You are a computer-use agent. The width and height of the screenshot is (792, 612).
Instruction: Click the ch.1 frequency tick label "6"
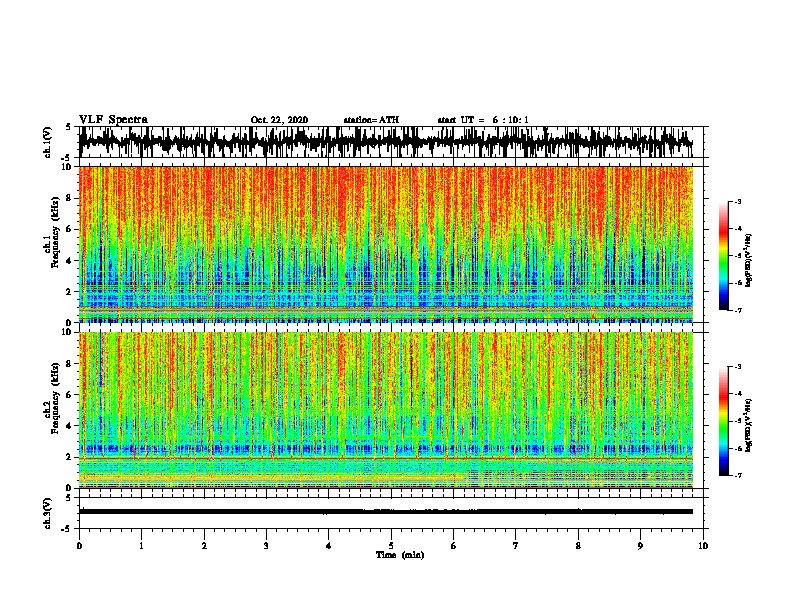(71, 230)
